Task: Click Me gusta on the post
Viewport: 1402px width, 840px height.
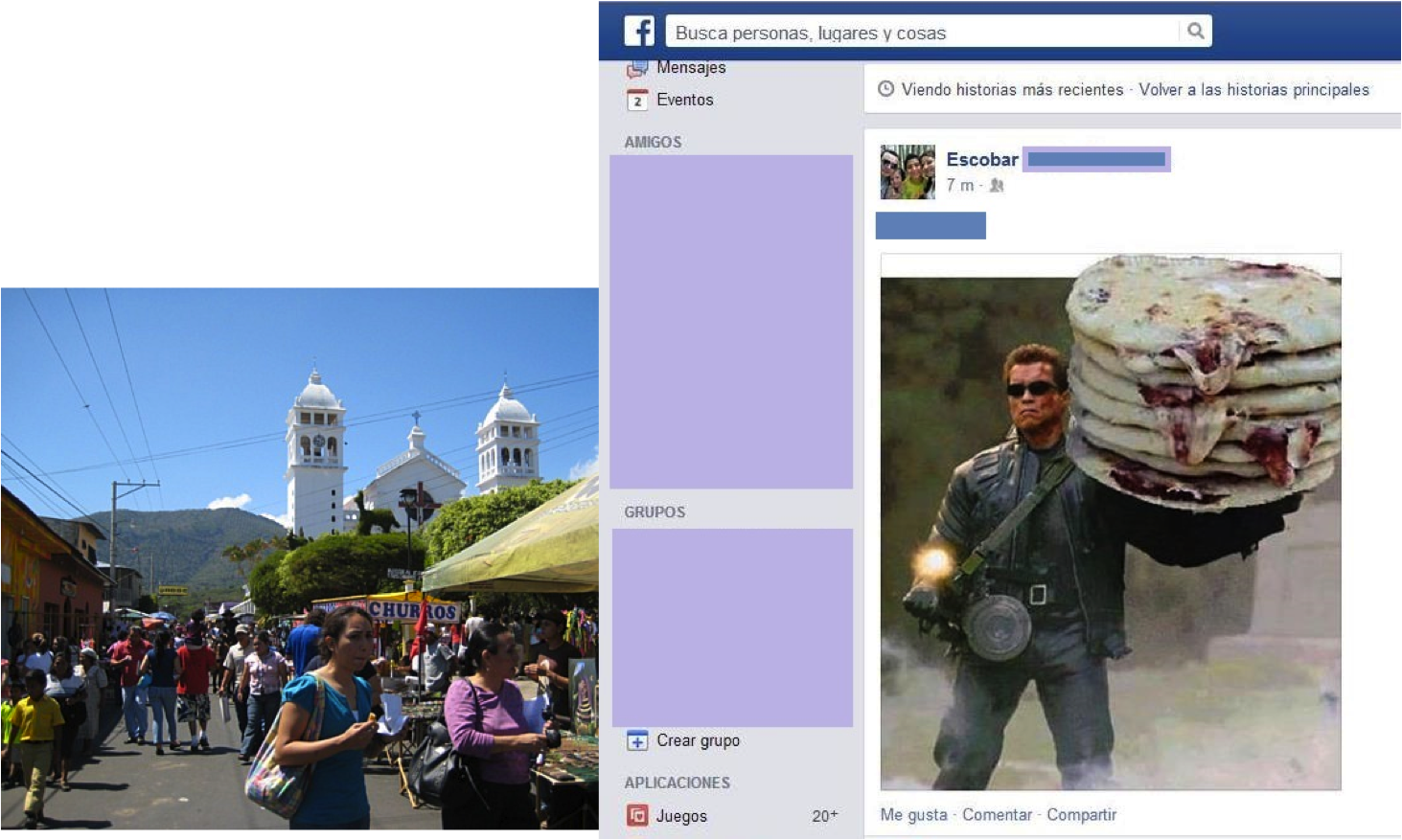Action: (913, 814)
